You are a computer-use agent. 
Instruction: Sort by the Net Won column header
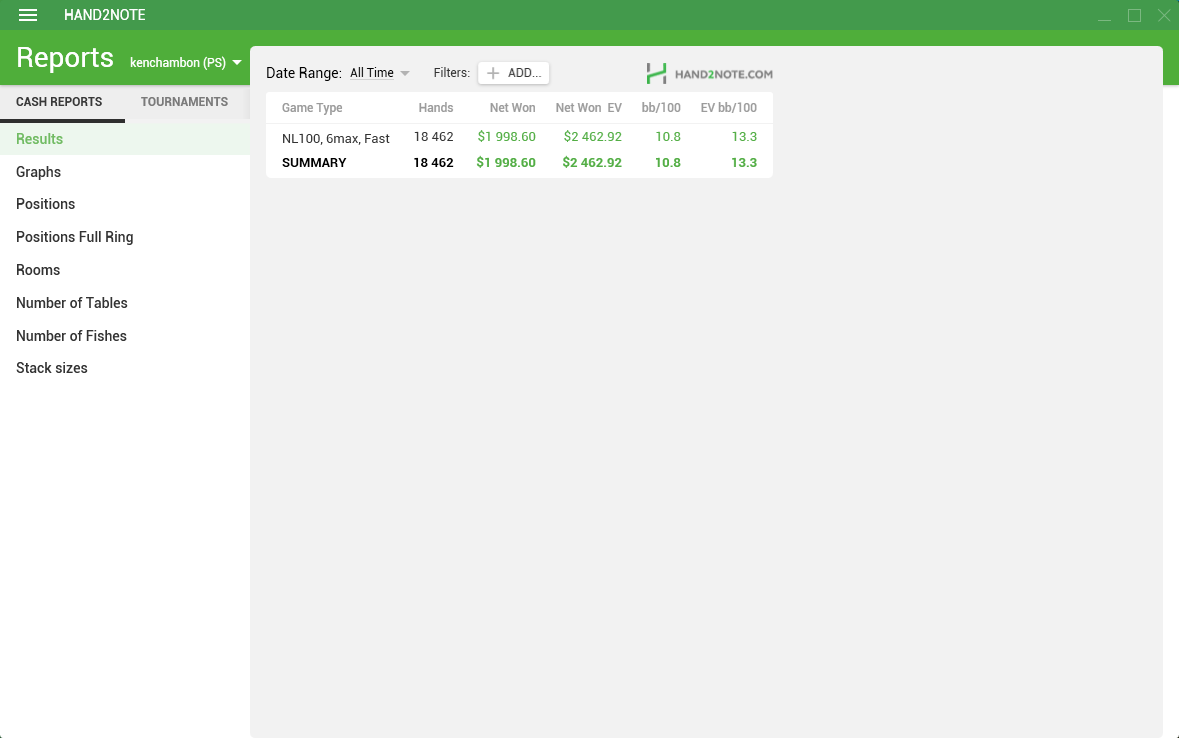[x=513, y=108]
